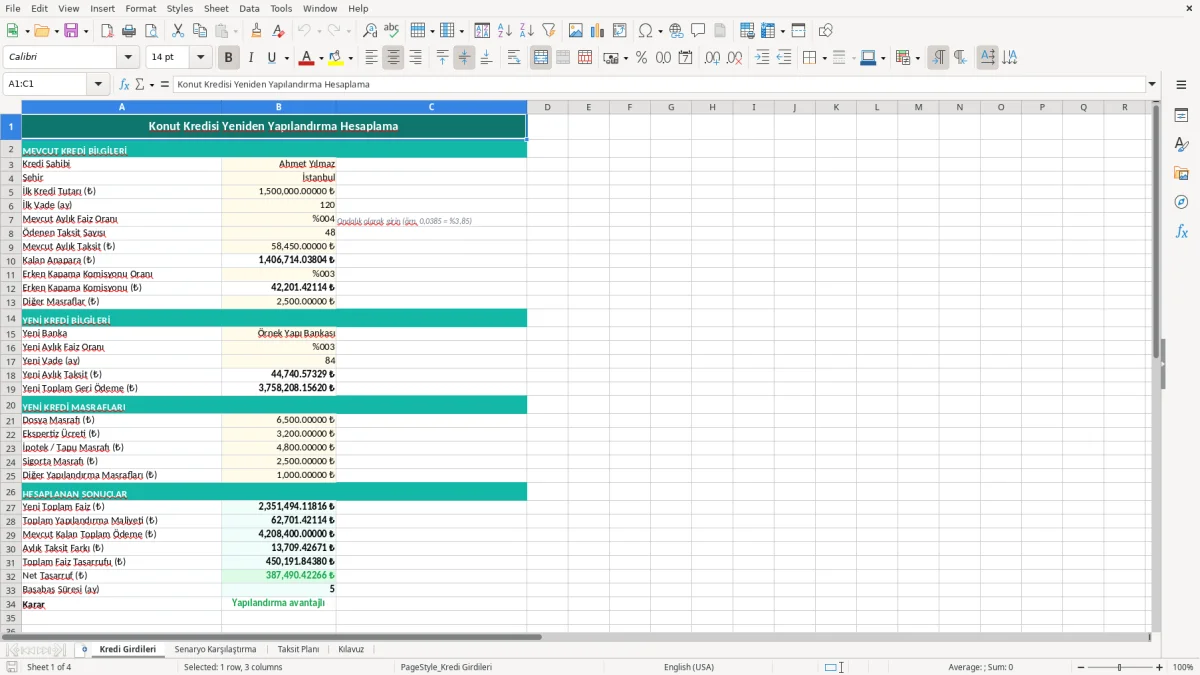The height and width of the screenshot is (675, 1200).
Task: Insert Chart toolbar icon
Action: coord(598,31)
